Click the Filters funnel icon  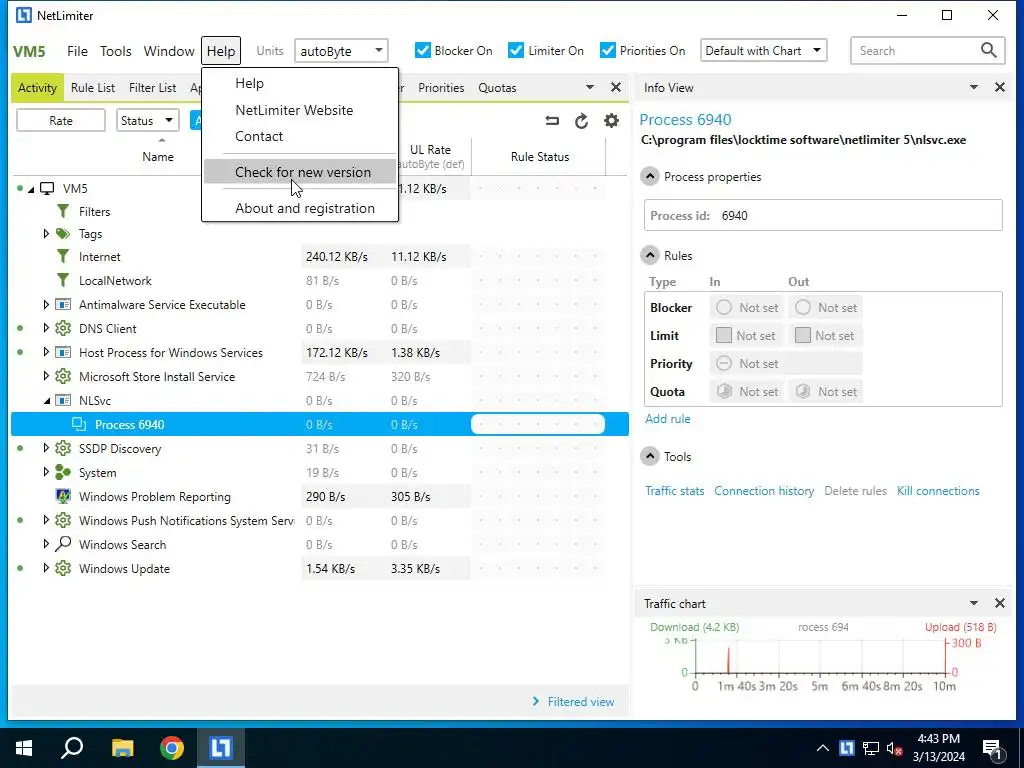(63, 211)
